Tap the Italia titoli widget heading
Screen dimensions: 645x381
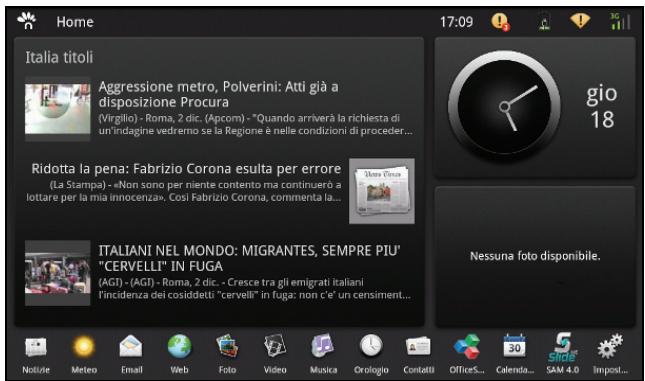[x=59, y=58]
